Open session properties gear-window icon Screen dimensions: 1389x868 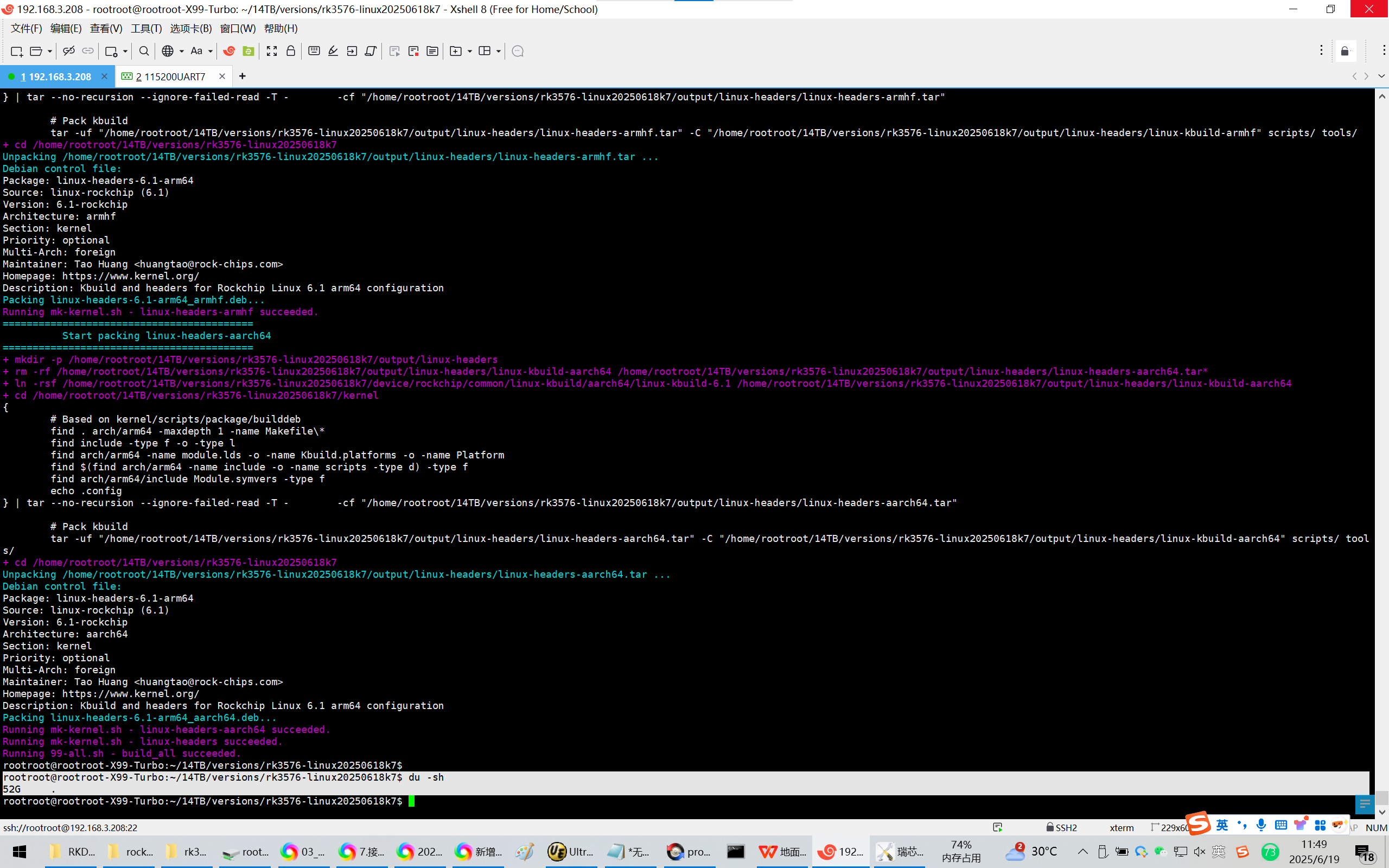(x=111, y=52)
